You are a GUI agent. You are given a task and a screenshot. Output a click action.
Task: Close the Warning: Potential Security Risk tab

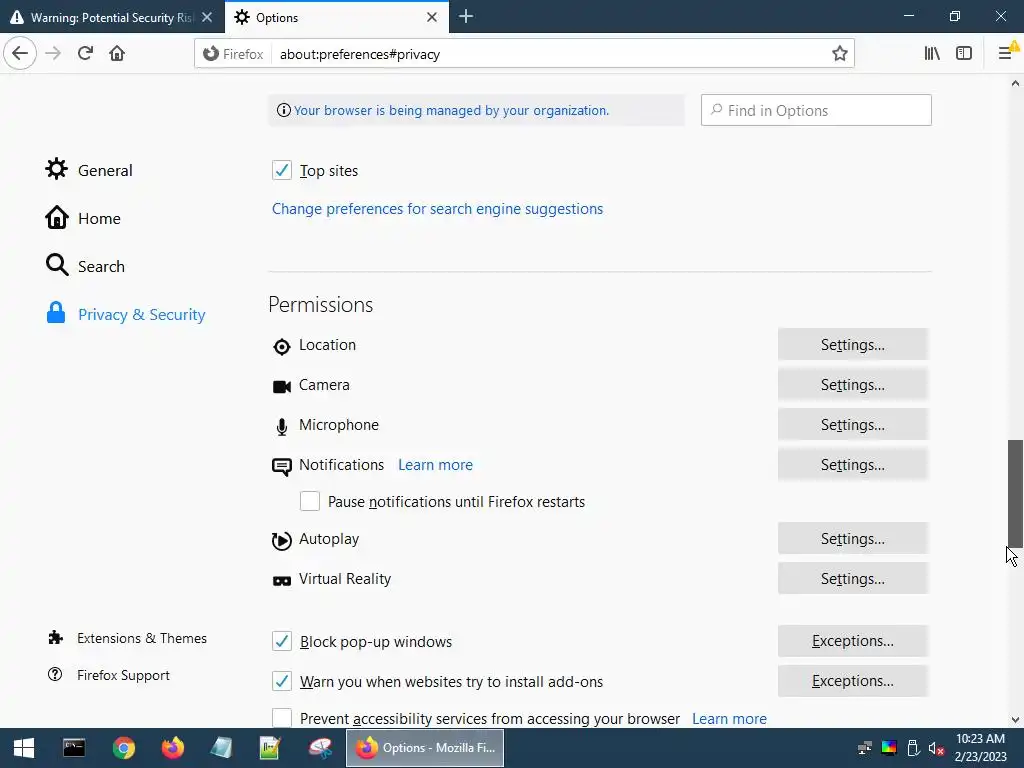tap(207, 17)
